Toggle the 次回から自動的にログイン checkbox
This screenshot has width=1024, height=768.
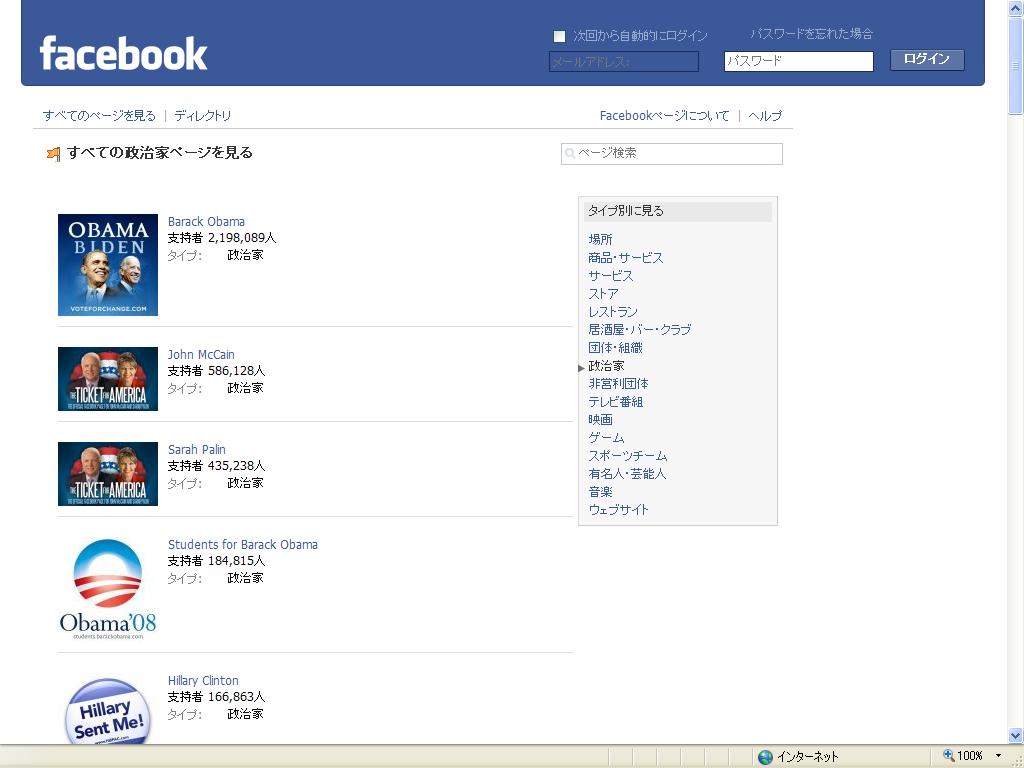point(559,37)
